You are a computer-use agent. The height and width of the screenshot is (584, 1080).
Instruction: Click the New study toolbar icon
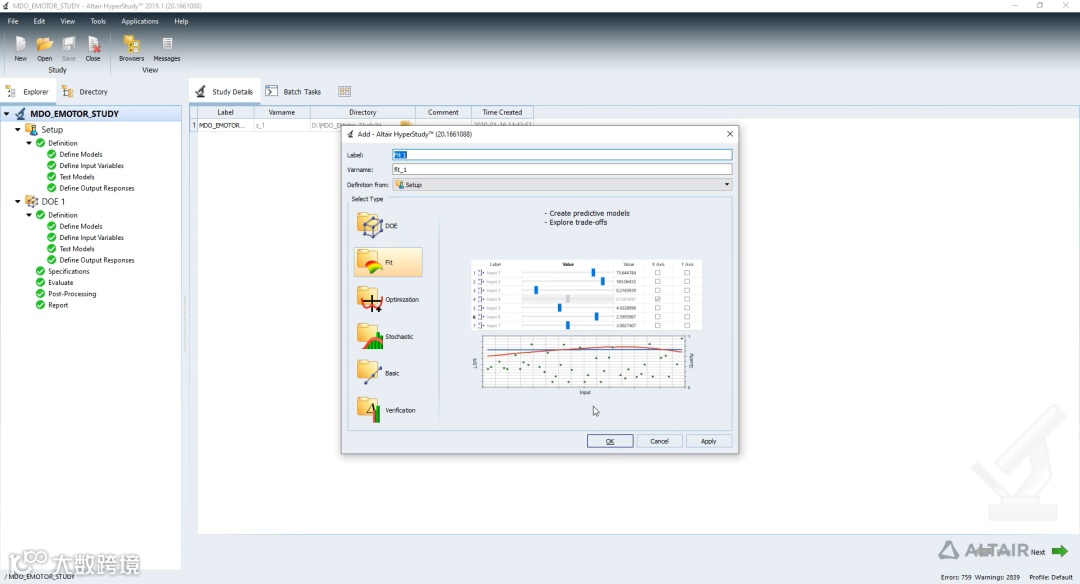[21, 45]
